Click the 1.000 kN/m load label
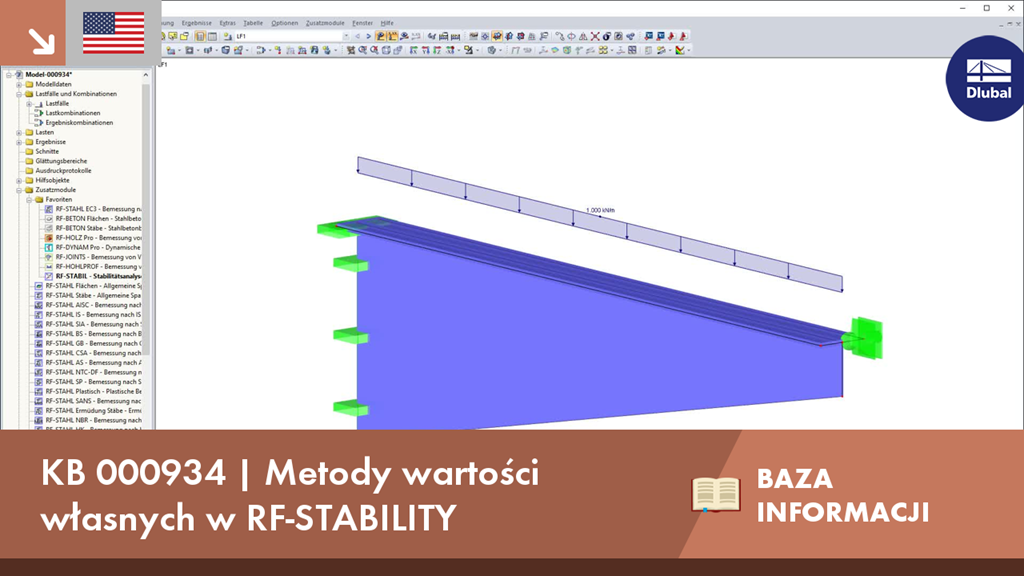This screenshot has width=1024, height=576. click(600, 210)
